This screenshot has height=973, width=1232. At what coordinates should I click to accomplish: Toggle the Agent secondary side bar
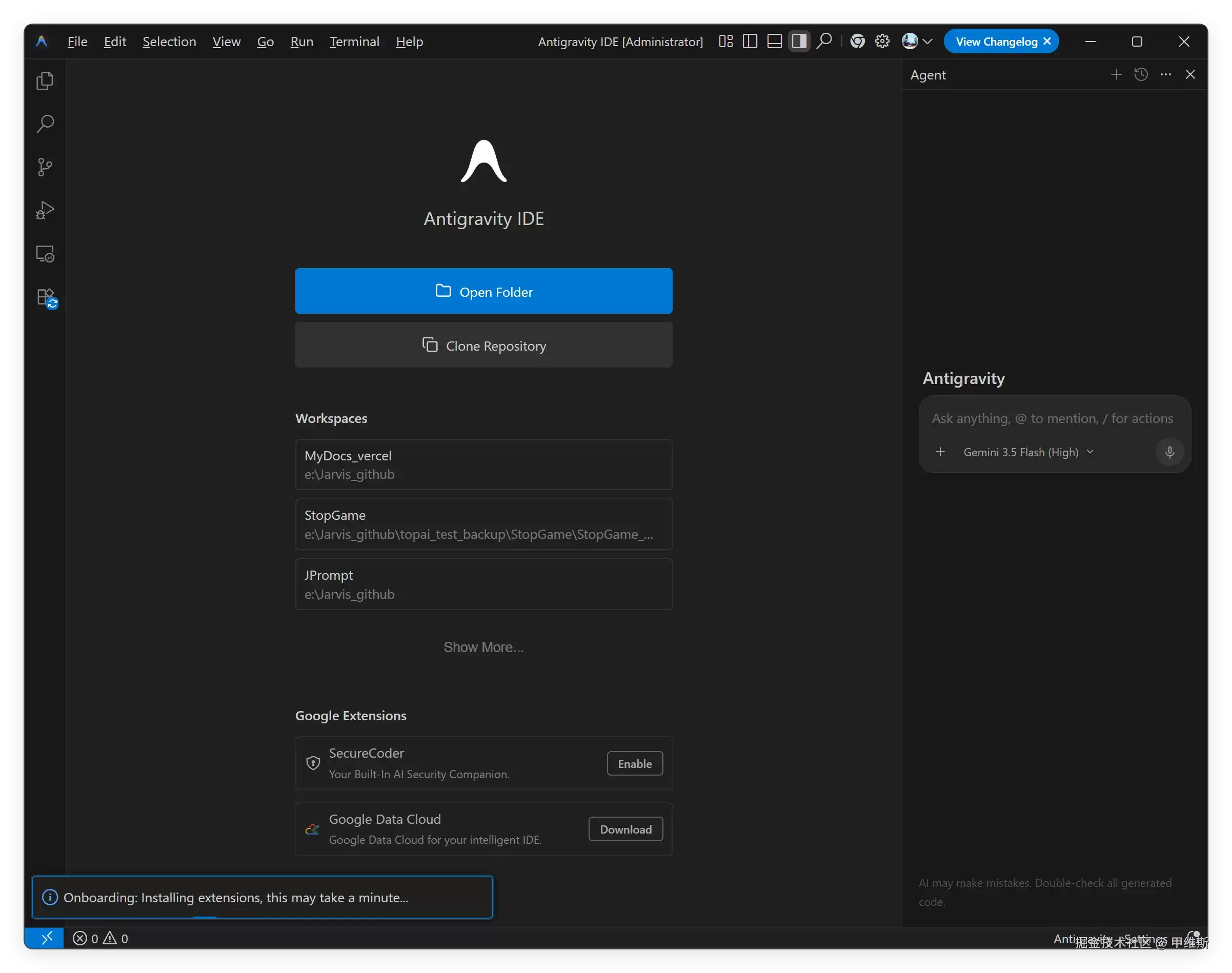point(799,41)
